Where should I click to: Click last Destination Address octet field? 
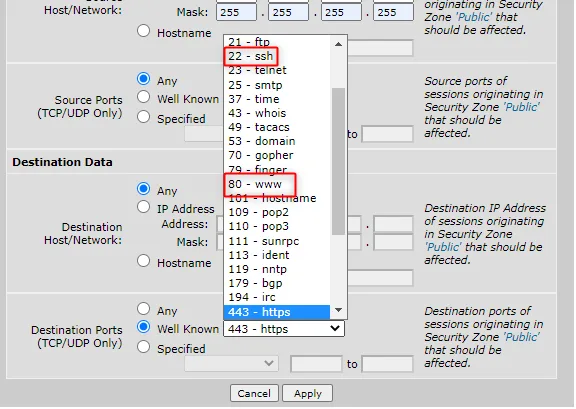(x=393, y=224)
